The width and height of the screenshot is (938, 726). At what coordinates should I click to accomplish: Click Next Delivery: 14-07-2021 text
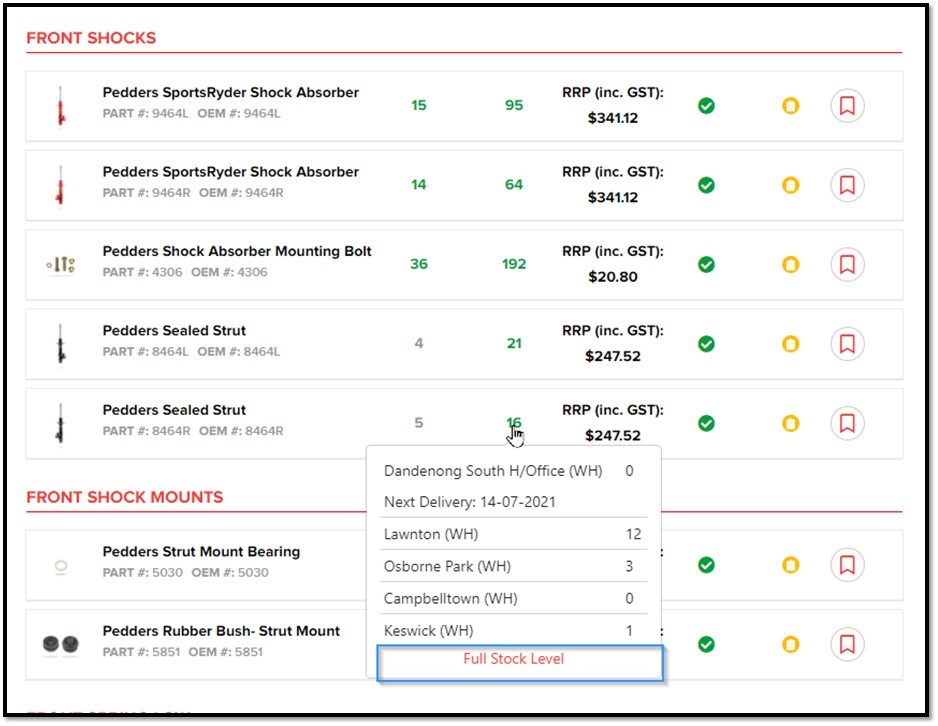point(470,502)
